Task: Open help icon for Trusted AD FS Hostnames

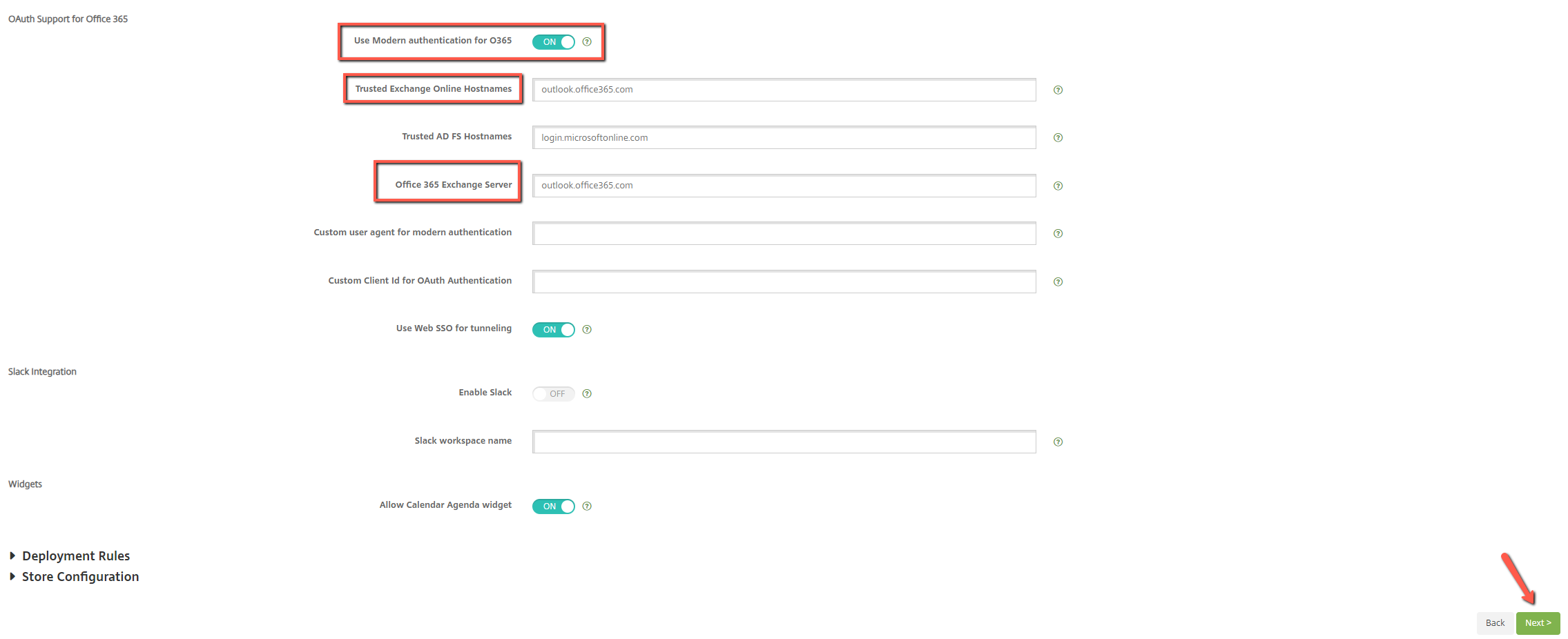Action: click(1058, 138)
